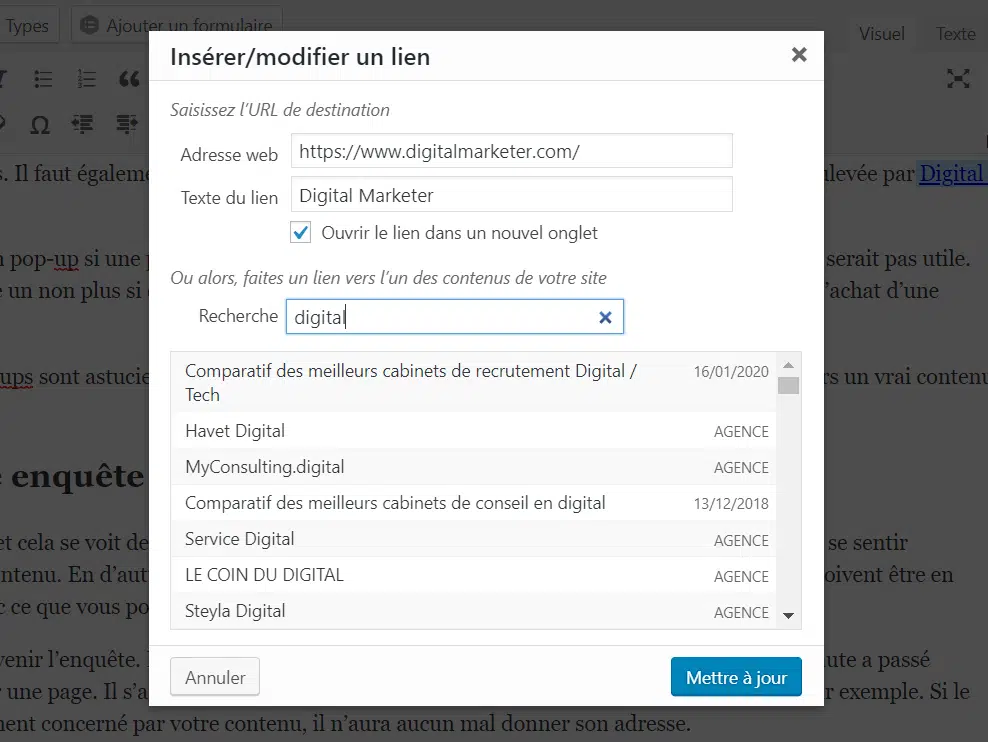Click the increase indent icon
Viewport: 988px width, 742px height.
coord(126,125)
